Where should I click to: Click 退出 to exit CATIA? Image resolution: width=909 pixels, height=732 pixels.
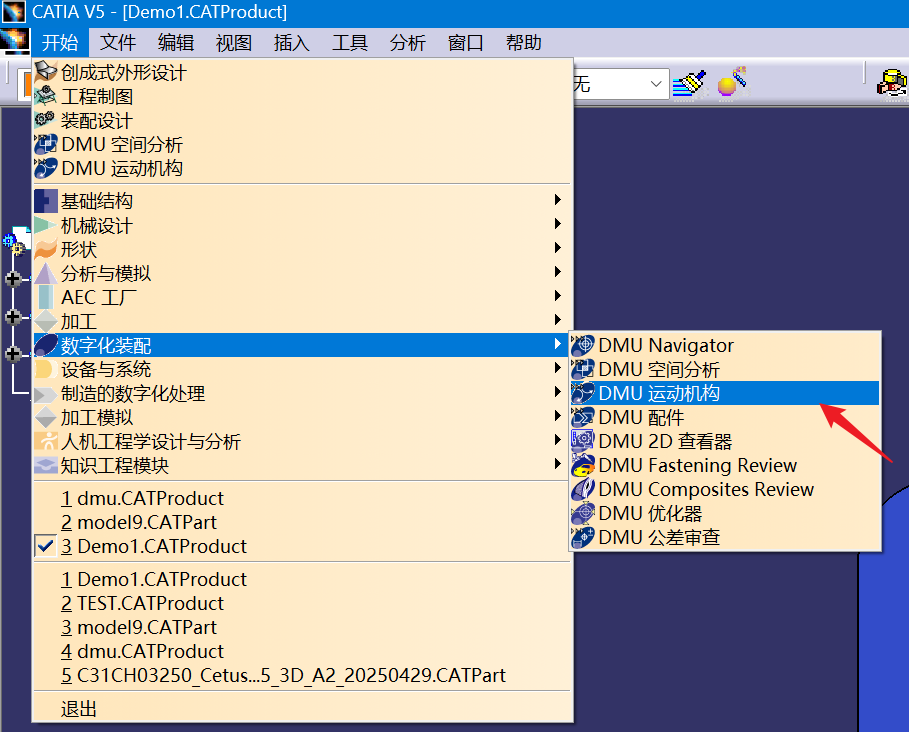pyautogui.click(x=79, y=709)
